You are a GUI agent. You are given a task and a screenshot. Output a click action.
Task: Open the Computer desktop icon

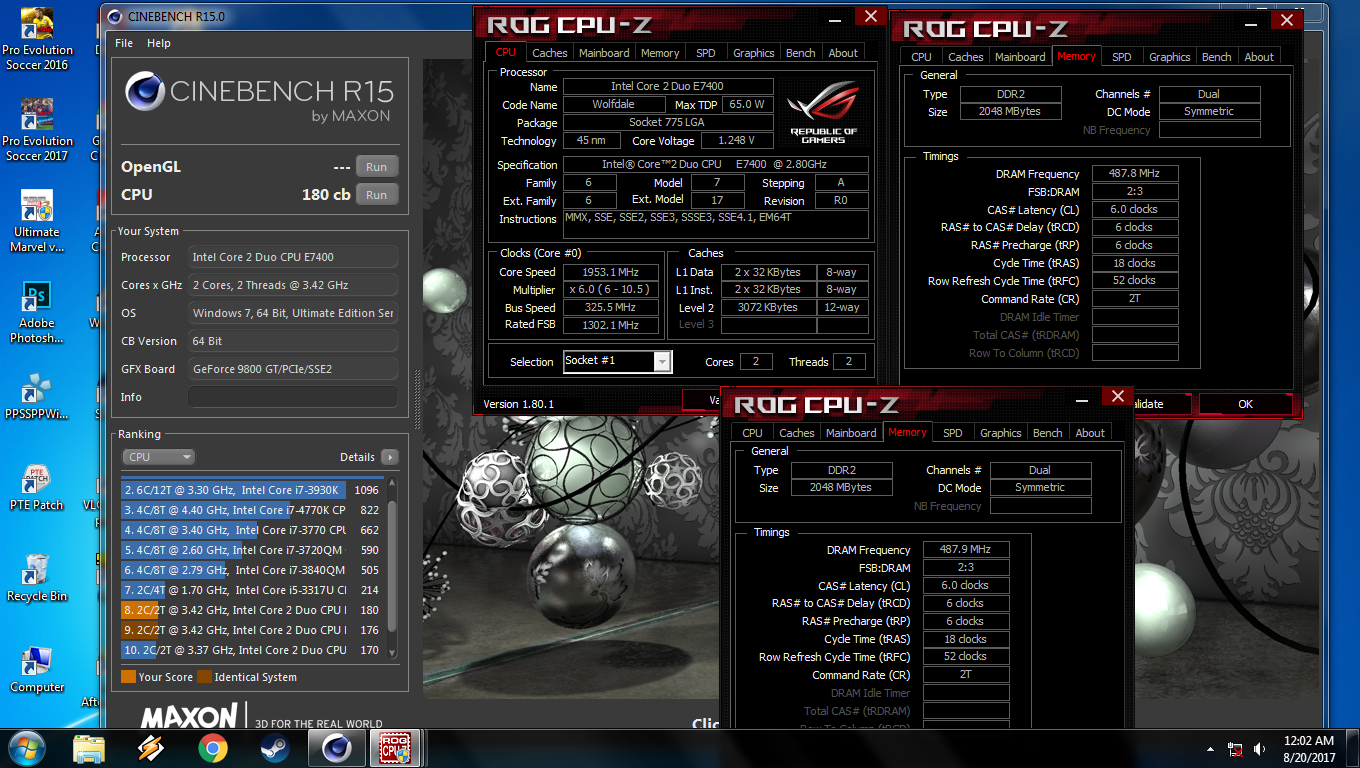pyautogui.click(x=37, y=670)
